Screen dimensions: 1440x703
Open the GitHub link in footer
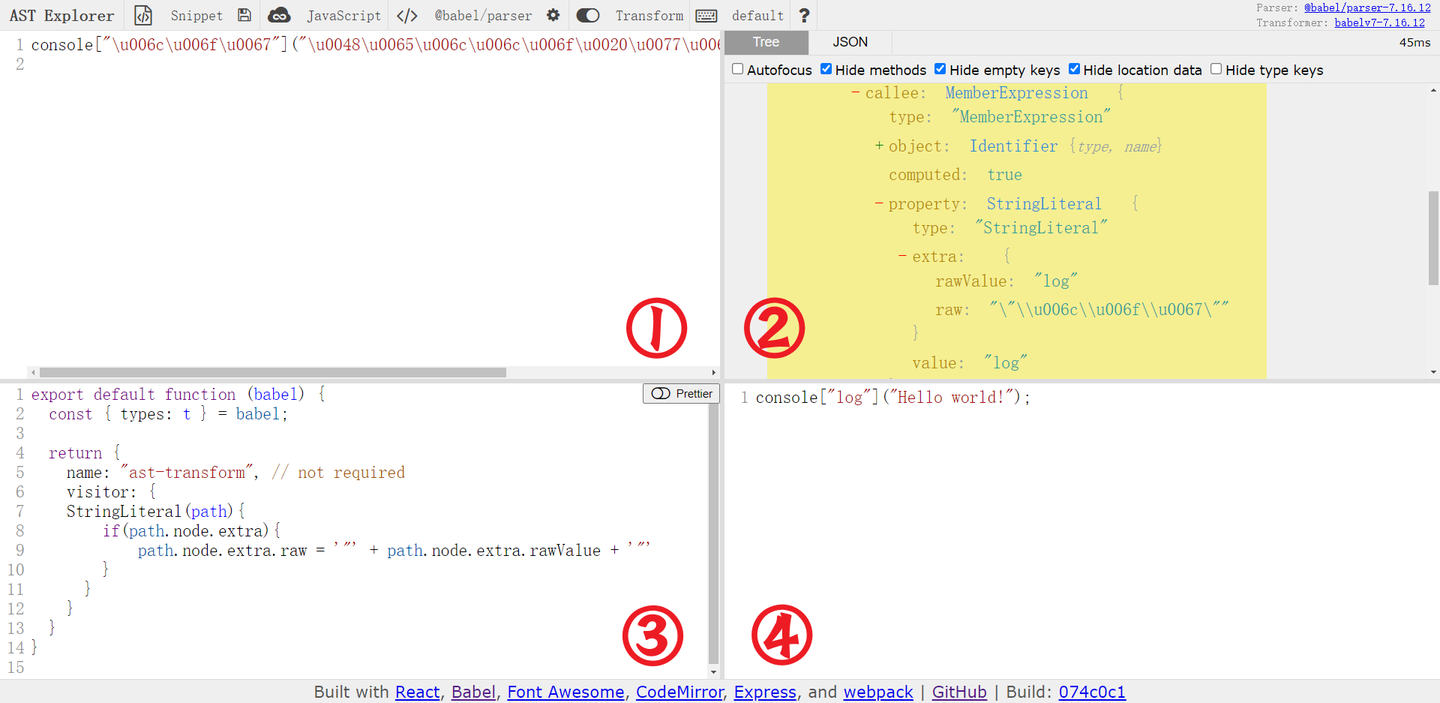[959, 692]
